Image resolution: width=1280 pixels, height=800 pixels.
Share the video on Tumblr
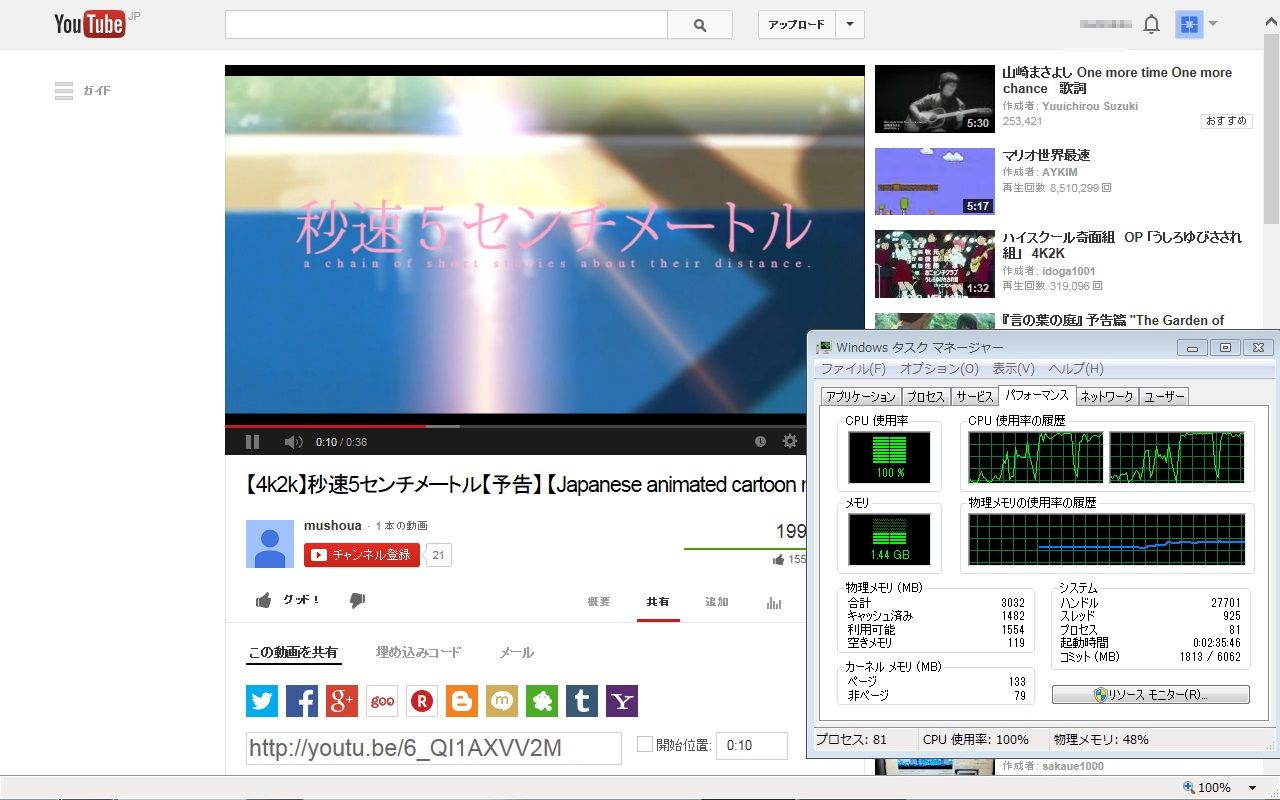tap(582, 701)
